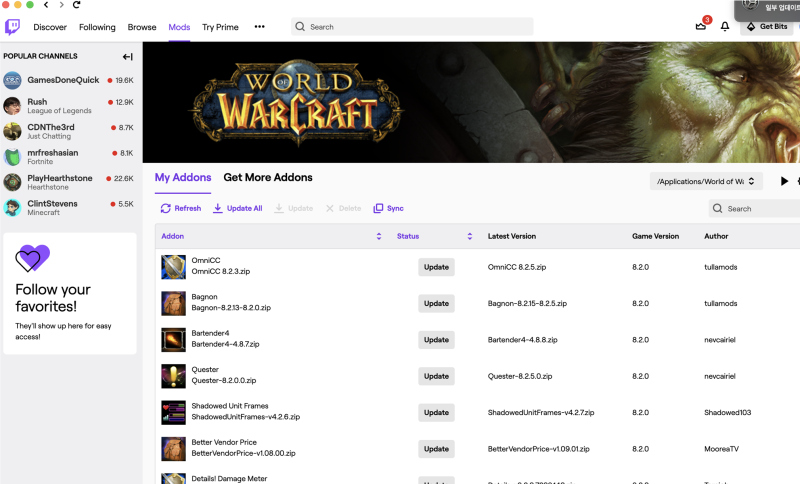This screenshot has width=800, height=484.
Task: Click the greyed Update toolbar button
Action: point(294,208)
